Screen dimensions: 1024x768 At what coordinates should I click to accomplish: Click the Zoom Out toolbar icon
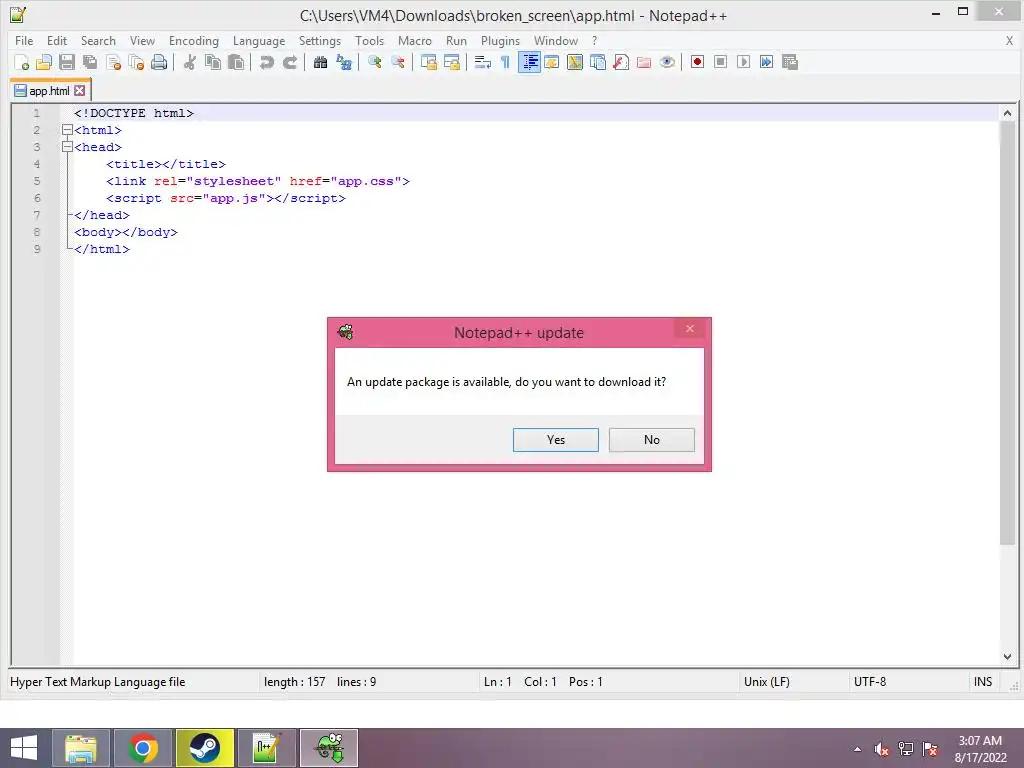397,62
